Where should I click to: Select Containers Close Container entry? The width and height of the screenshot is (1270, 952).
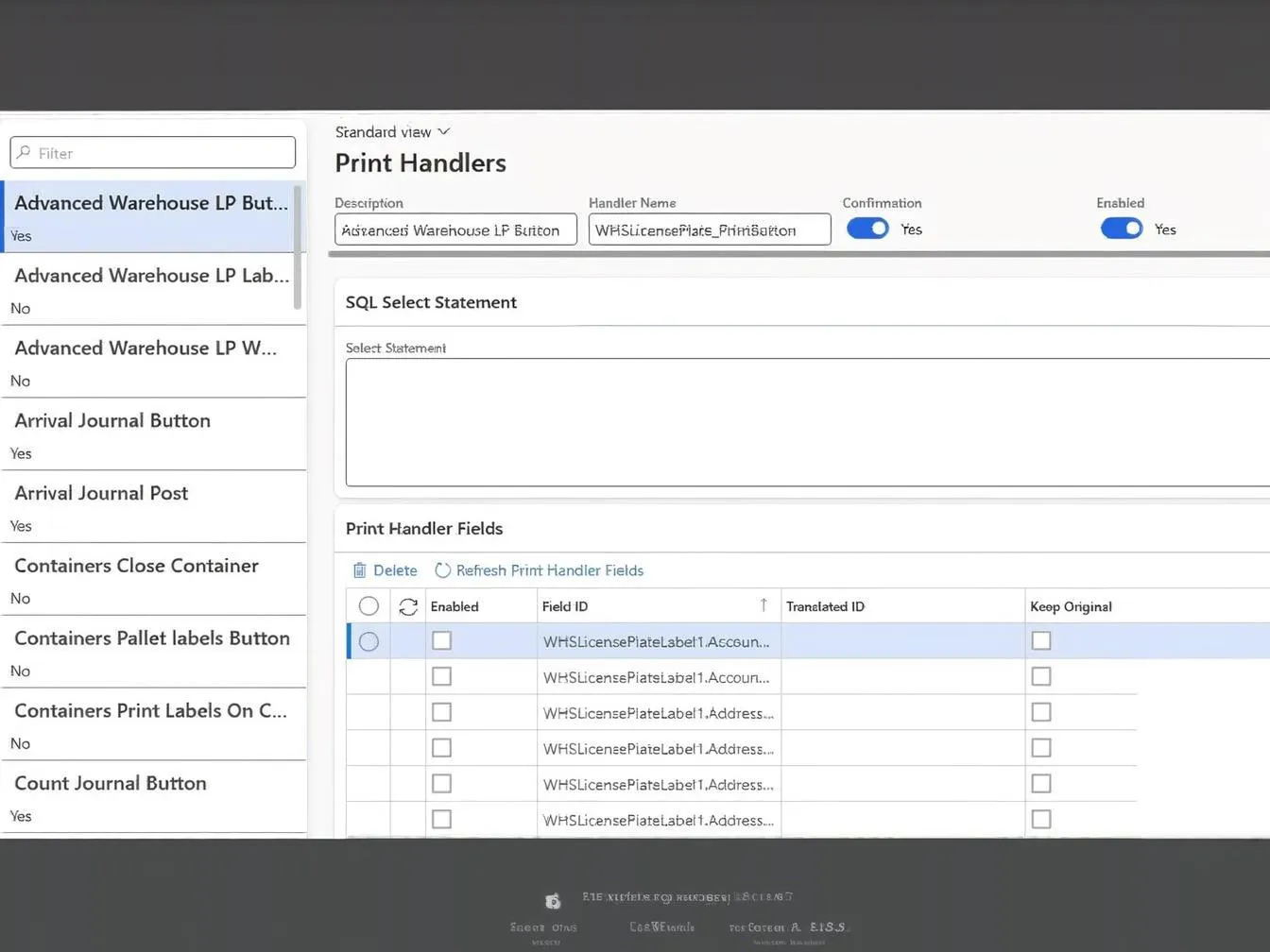tap(136, 566)
